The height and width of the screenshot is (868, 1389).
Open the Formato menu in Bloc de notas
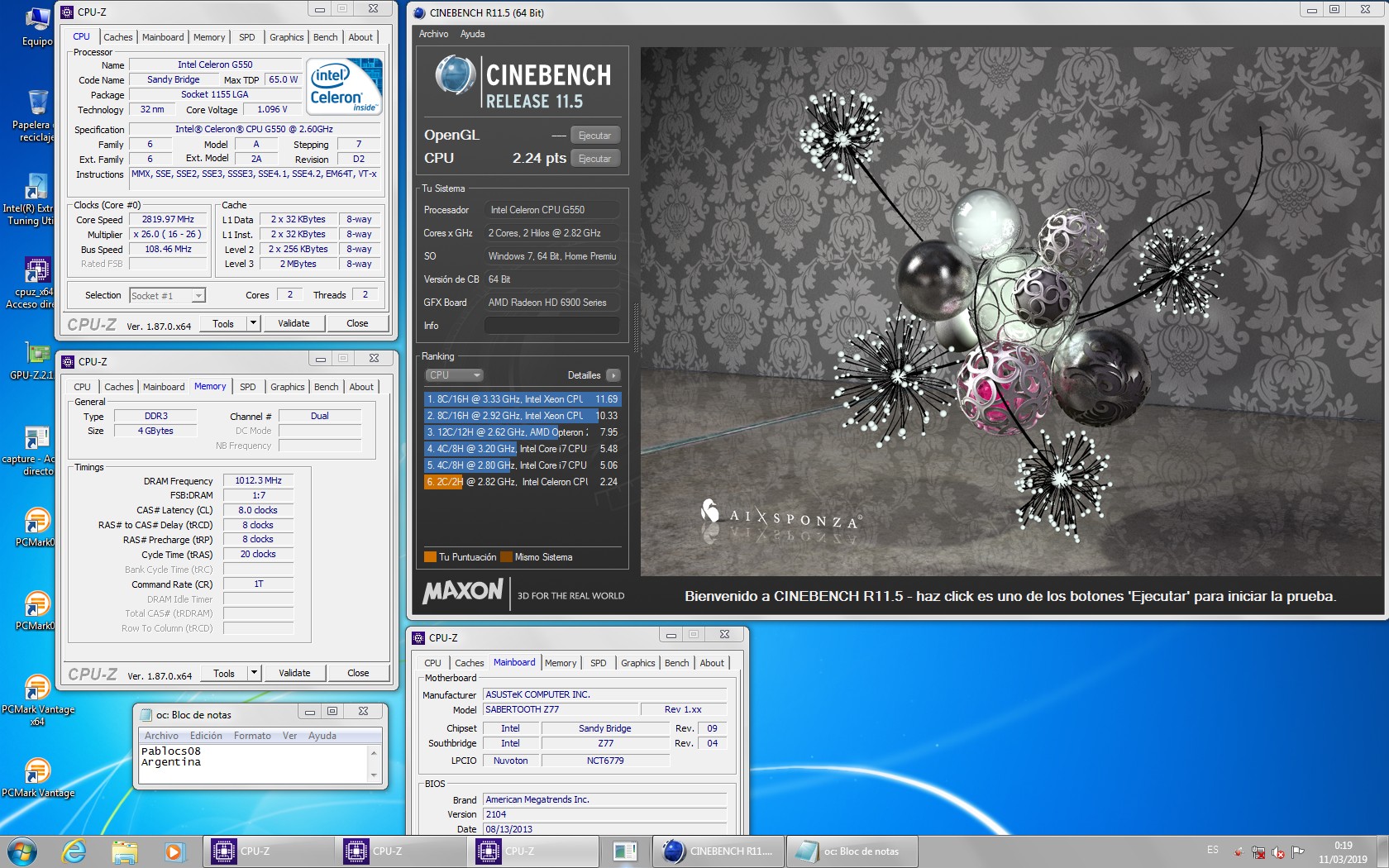tap(252, 736)
